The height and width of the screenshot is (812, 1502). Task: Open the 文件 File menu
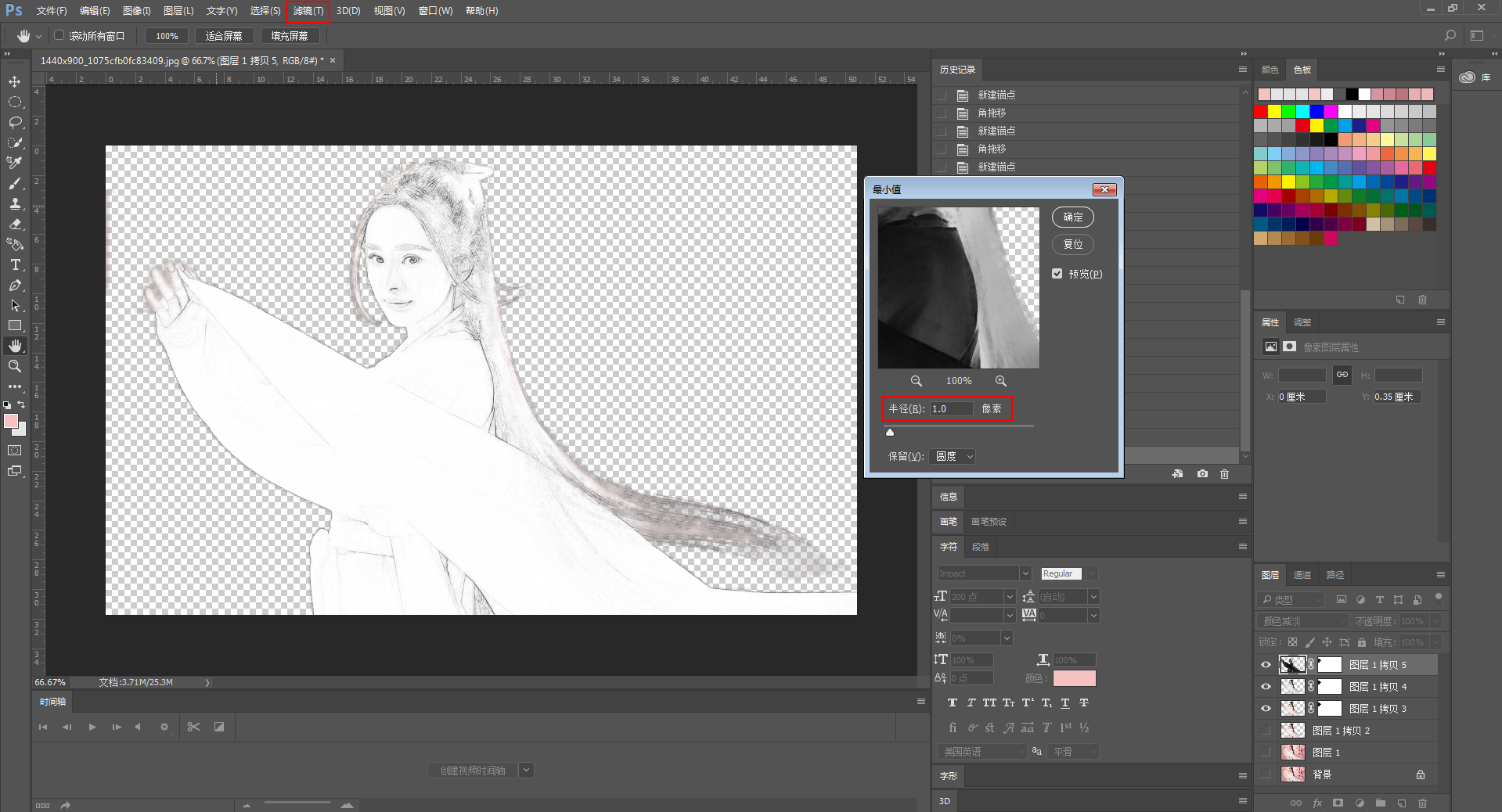point(52,11)
